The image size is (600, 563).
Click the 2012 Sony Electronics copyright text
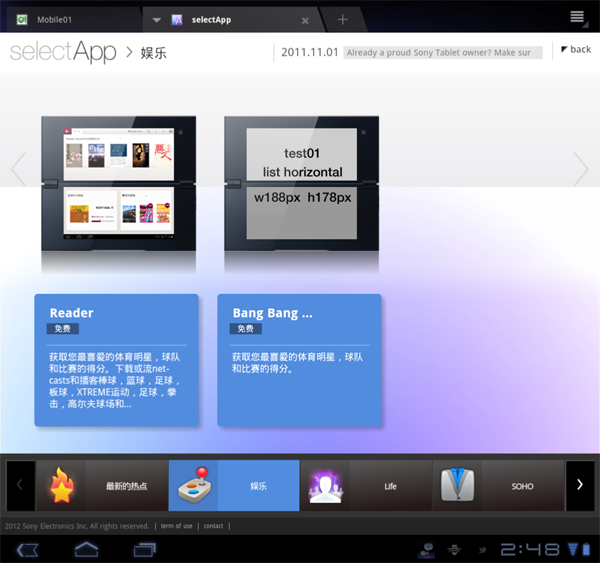point(77,526)
